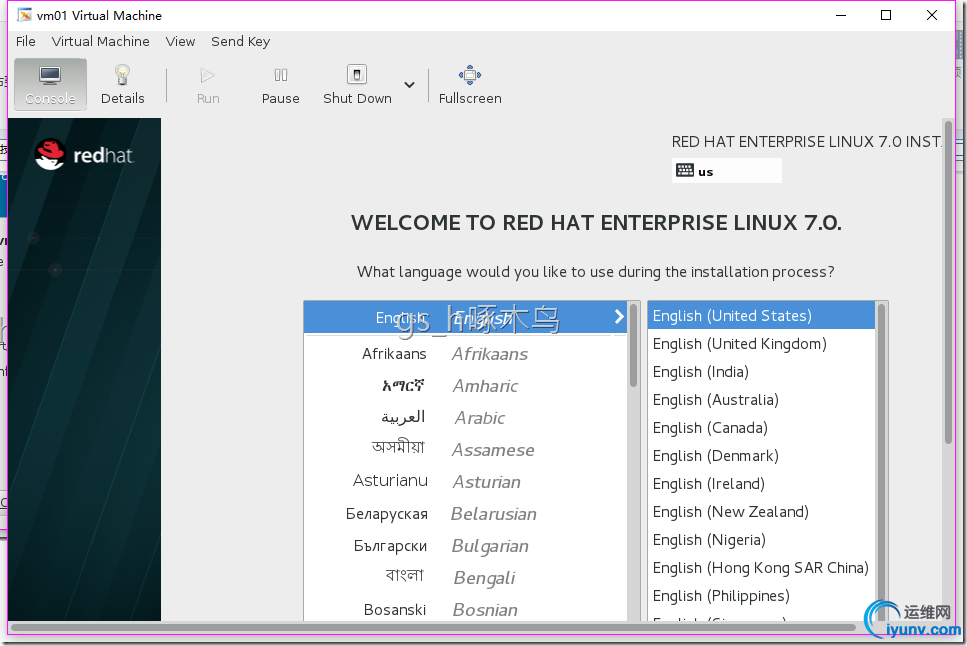Click the Shut Down power icon
The width and height of the screenshot is (967, 646).
(x=357, y=76)
